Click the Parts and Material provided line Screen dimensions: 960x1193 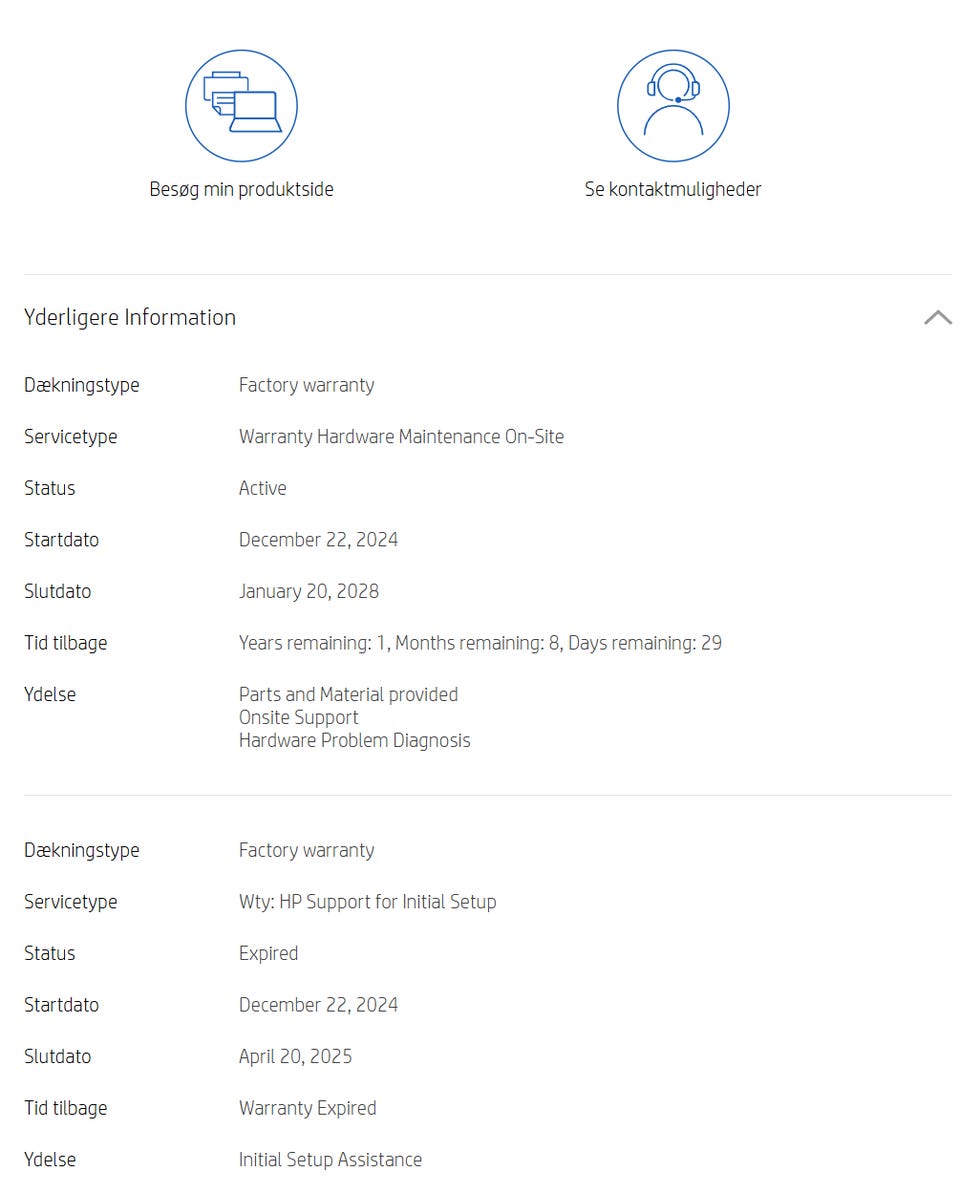pyautogui.click(x=348, y=694)
